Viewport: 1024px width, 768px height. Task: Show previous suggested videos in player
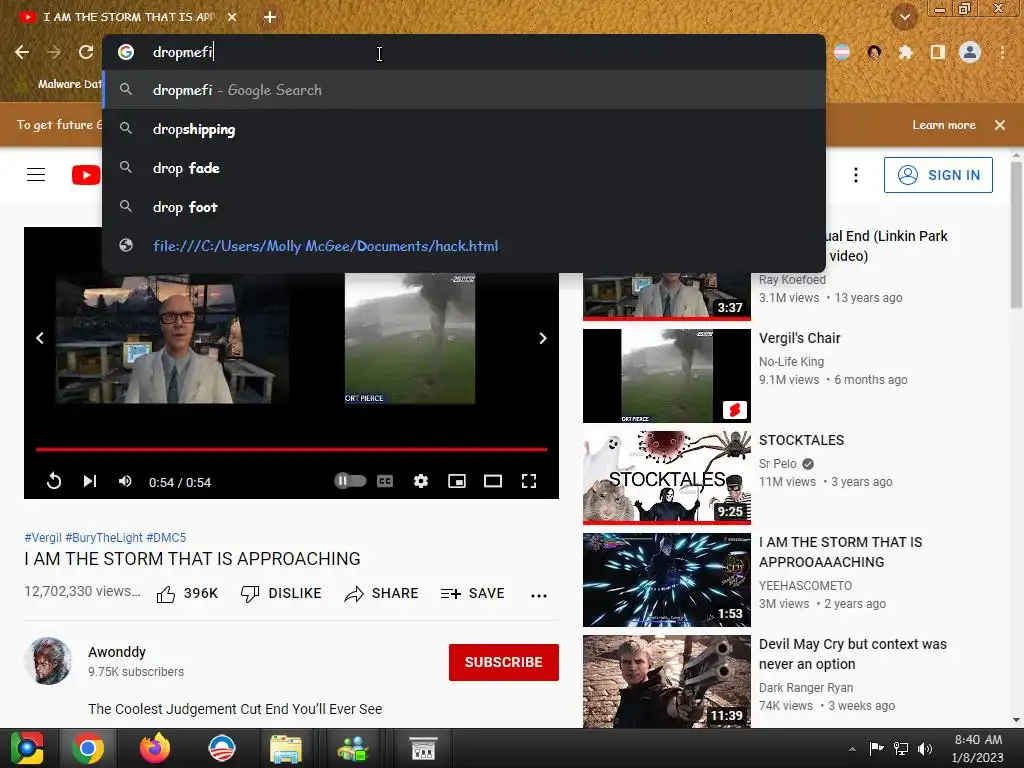tap(40, 338)
